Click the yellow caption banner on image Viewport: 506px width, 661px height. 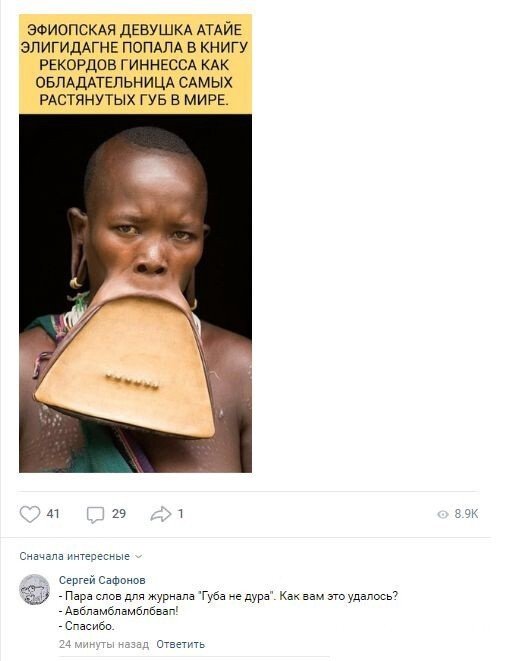(135, 64)
